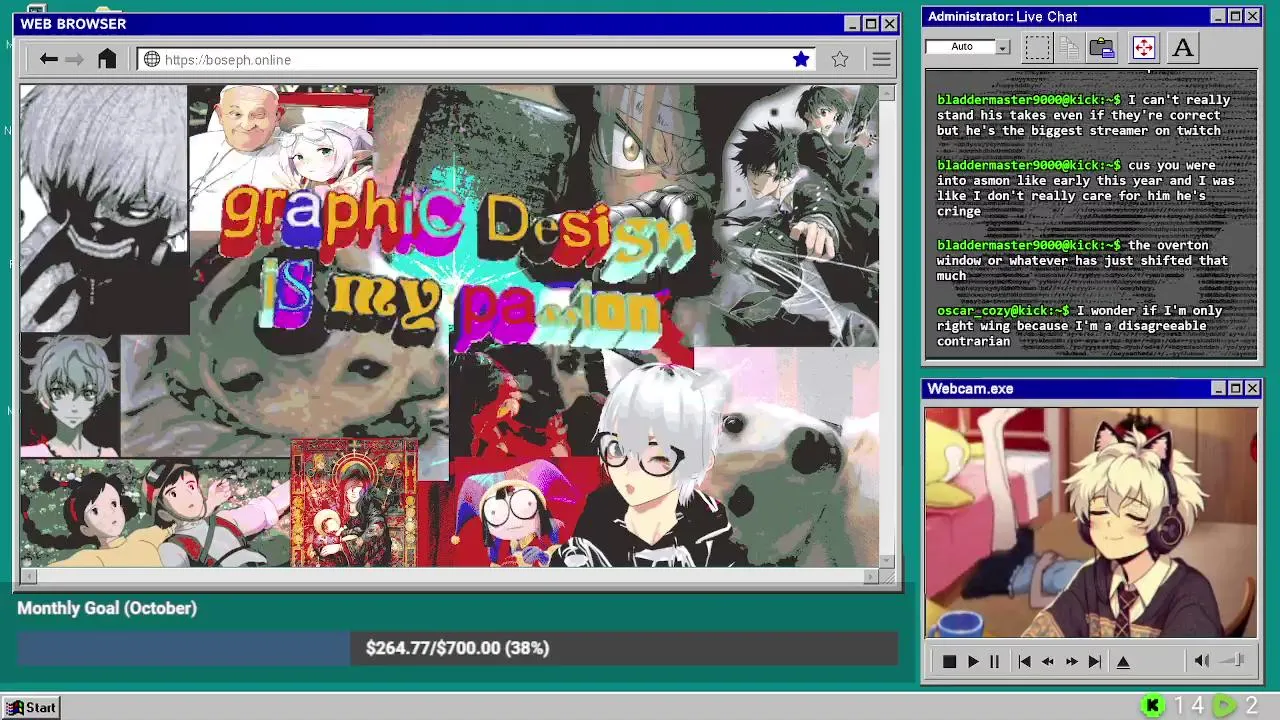Select the marquee selection tool in Live Chat

pos(1037,47)
